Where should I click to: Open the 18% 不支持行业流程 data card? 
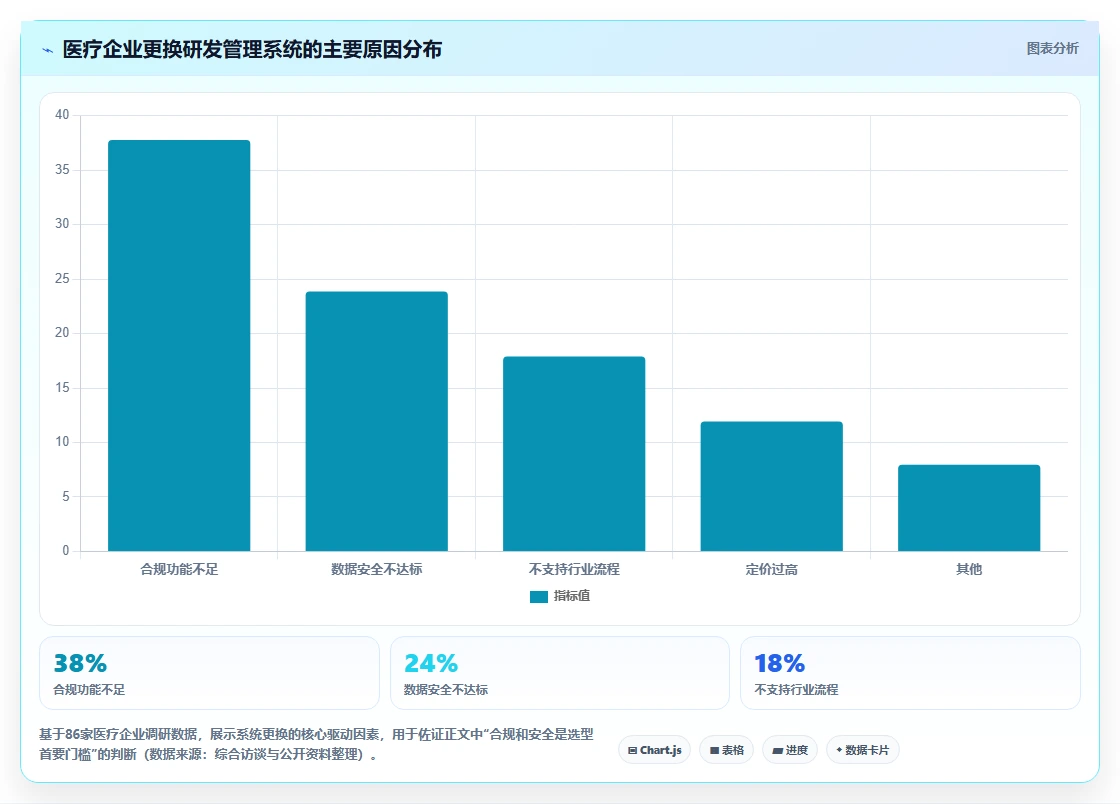[911, 673]
